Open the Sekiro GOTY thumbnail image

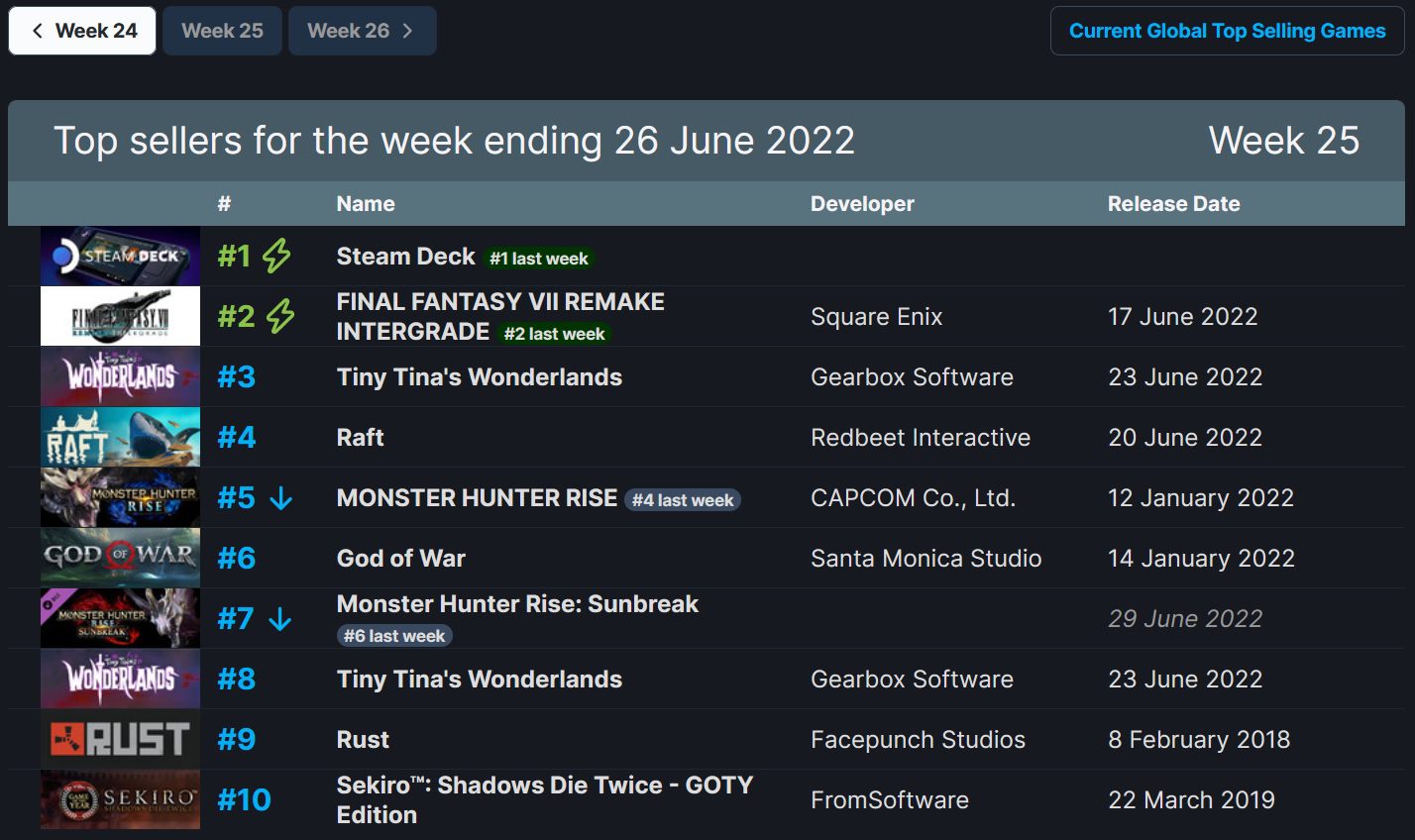point(120,800)
